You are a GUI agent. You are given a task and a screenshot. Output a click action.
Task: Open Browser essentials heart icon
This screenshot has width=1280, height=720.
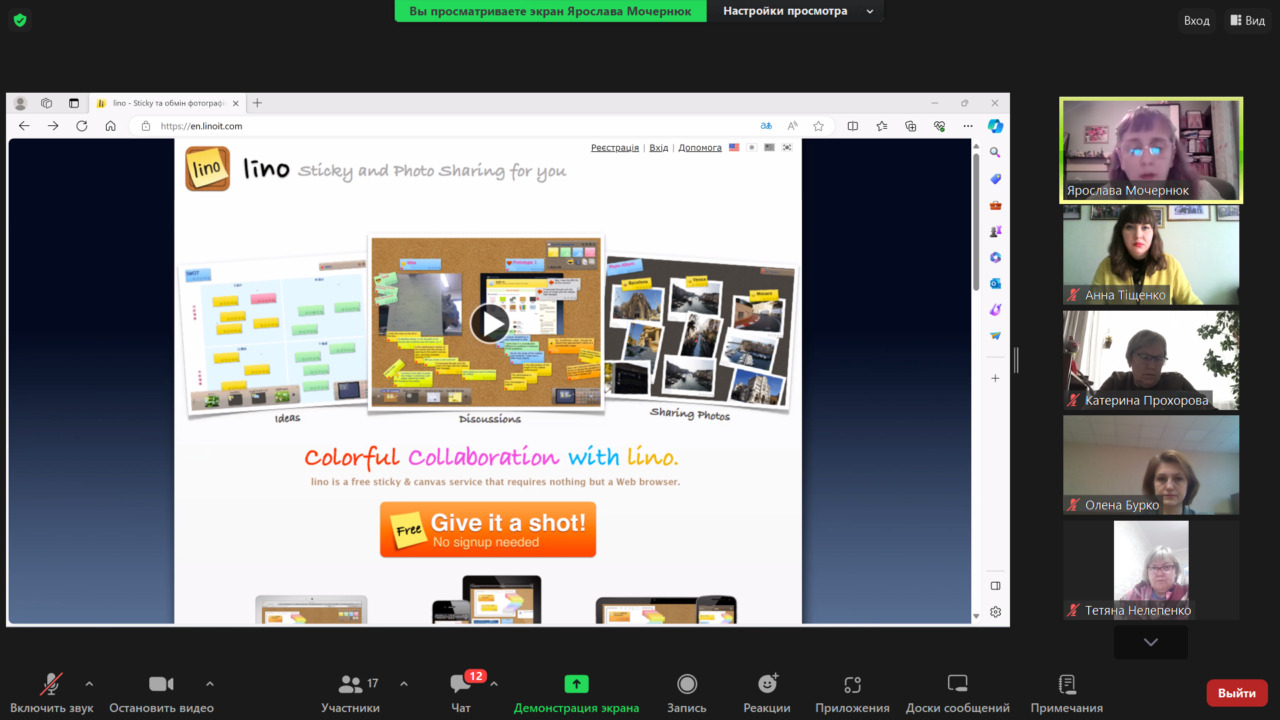point(939,126)
